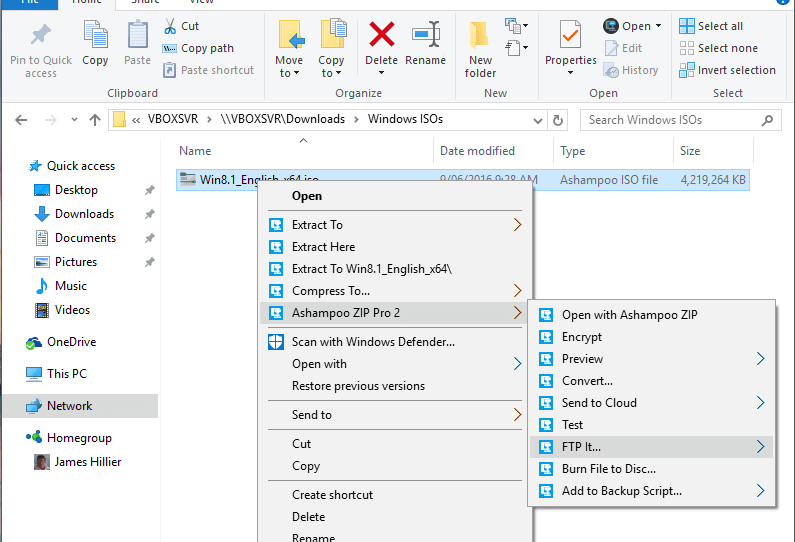Open Homegroup in navigation pane

coord(79,438)
